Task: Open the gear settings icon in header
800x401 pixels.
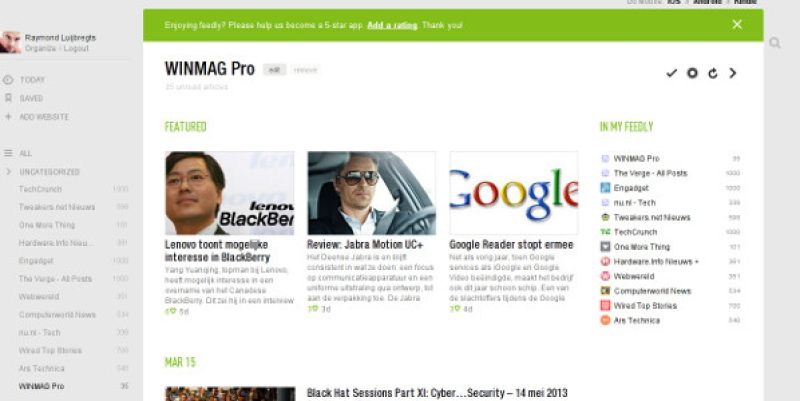Action: [x=692, y=73]
